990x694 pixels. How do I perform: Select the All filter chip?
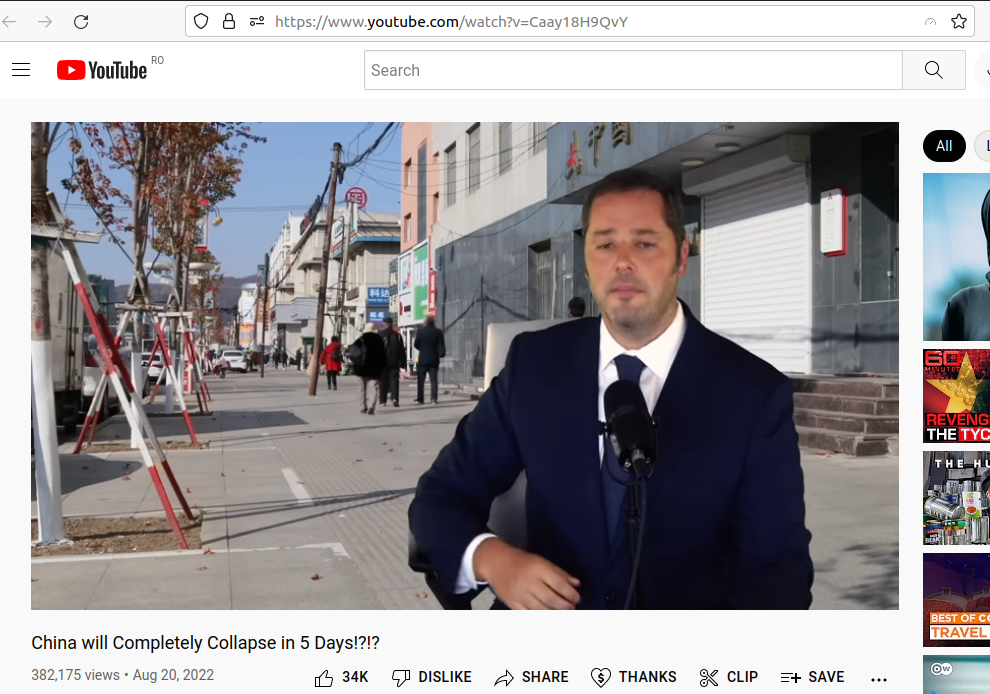(x=943, y=145)
